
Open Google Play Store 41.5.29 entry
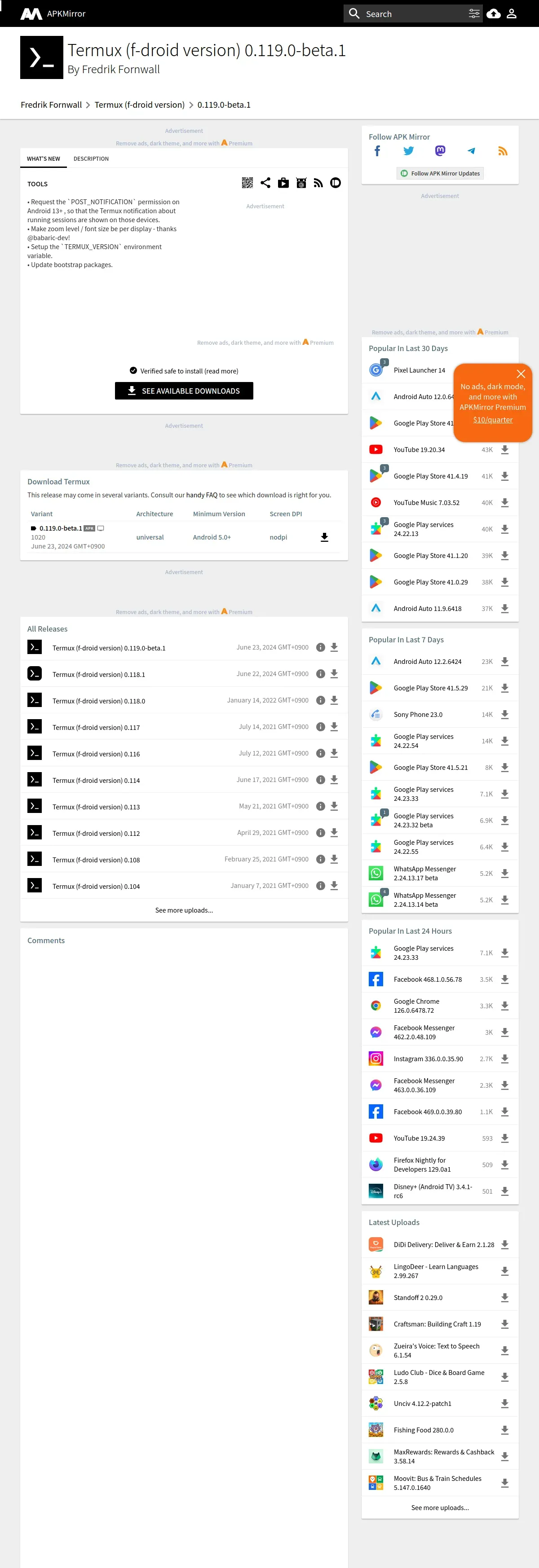point(431,689)
